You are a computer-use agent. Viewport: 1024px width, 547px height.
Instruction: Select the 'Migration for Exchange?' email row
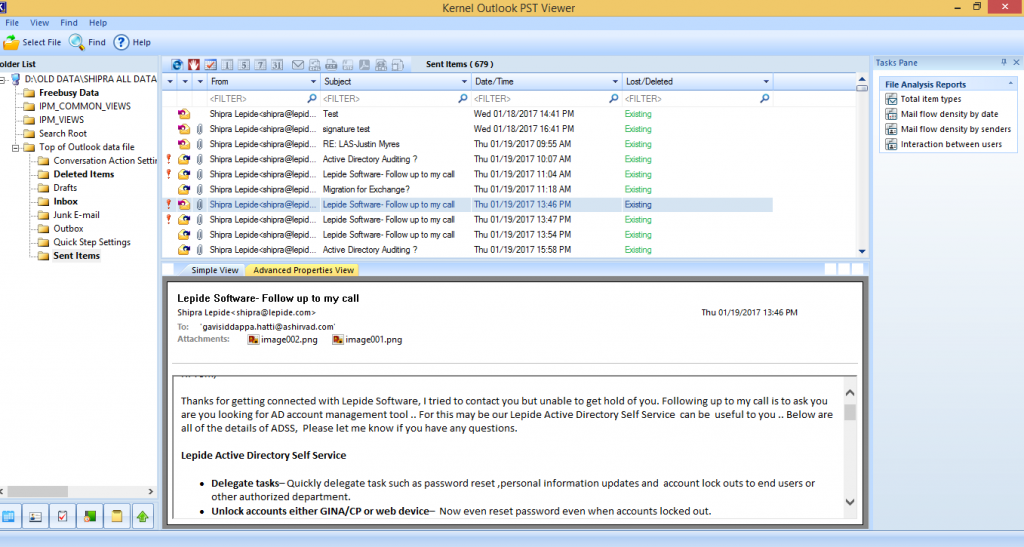click(x=468, y=189)
